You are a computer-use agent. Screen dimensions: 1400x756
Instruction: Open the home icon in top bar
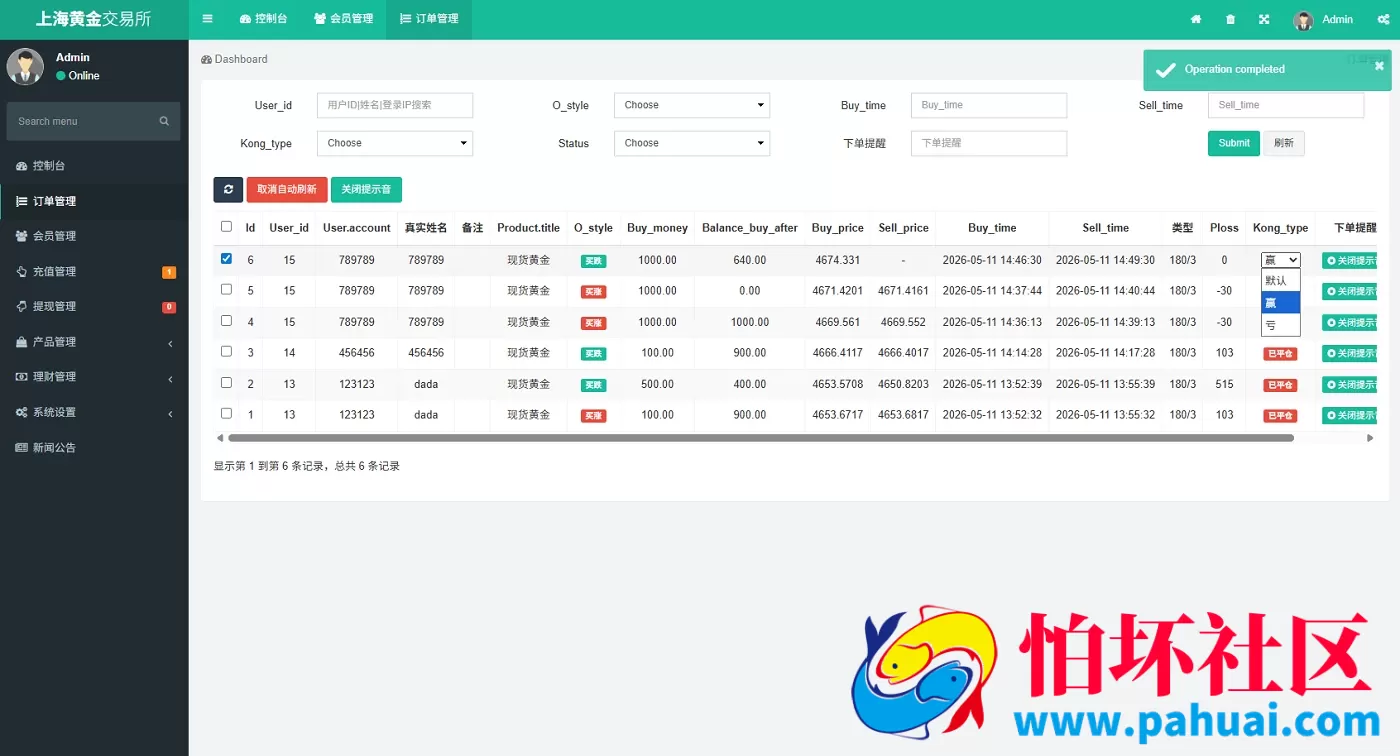tap(1196, 19)
